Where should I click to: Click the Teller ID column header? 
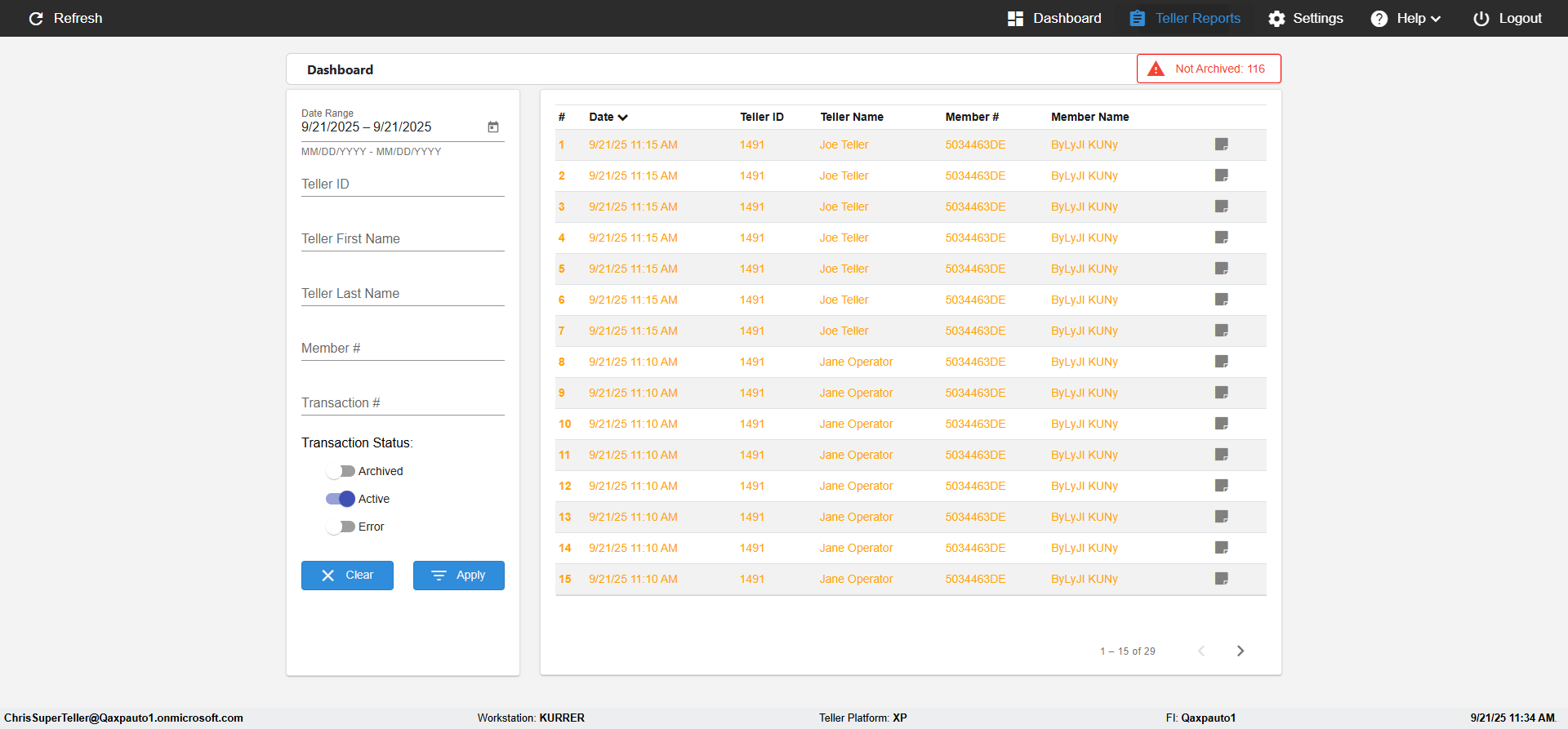pyautogui.click(x=762, y=117)
